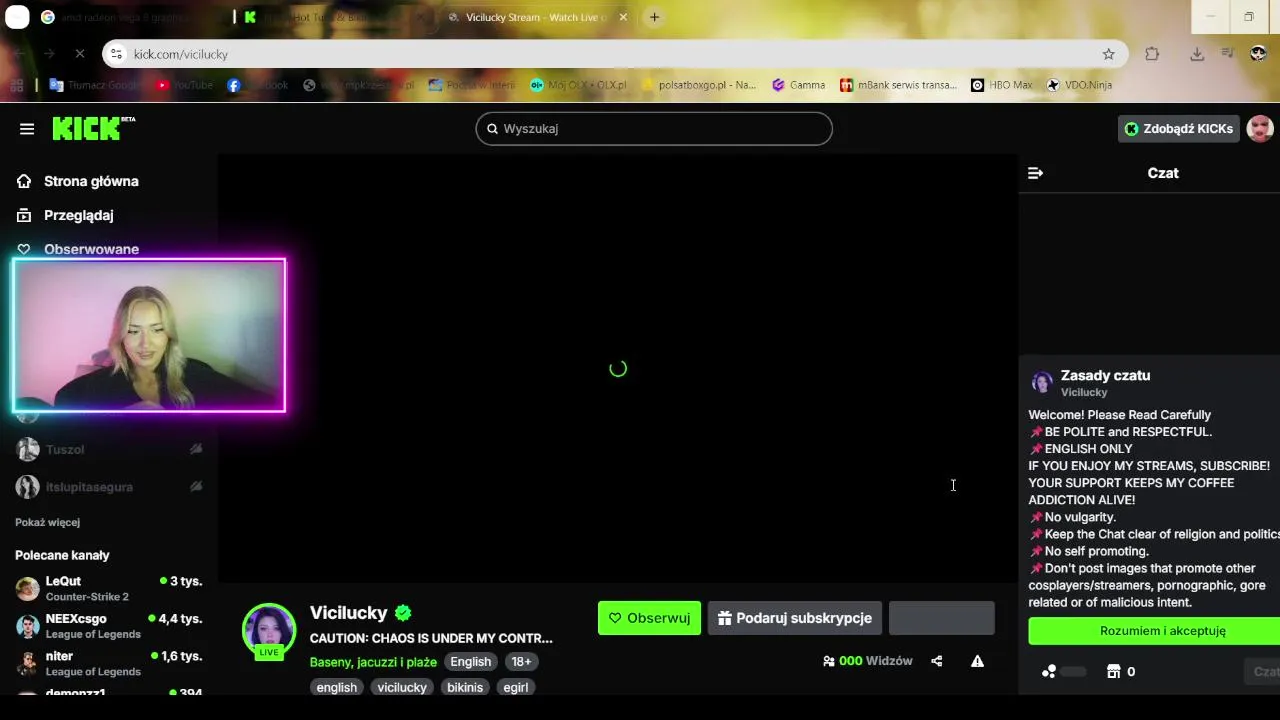Report the stream via the warning triangle icon
Viewport: 1280px width, 720px height.
pos(977,661)
